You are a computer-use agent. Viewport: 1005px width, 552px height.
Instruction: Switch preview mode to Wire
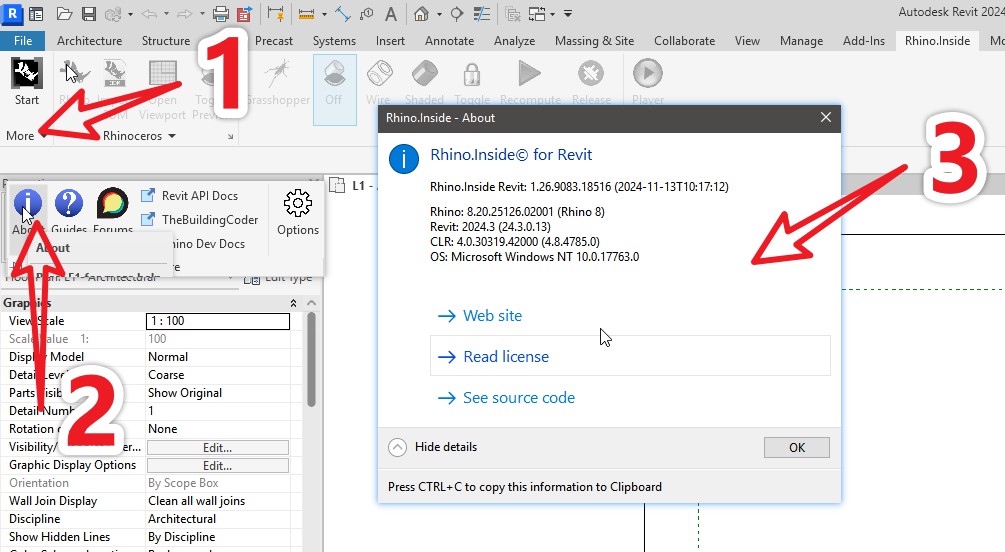click(x=379, y=74)
